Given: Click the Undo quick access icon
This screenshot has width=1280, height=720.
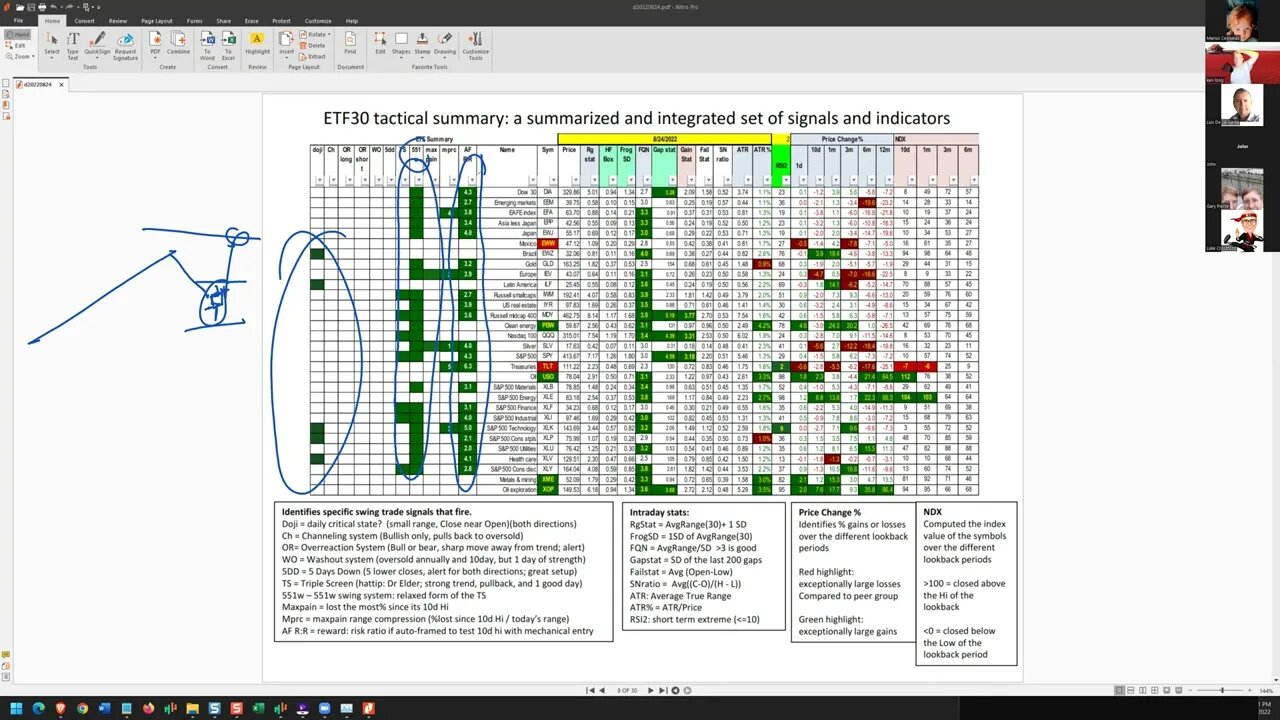Looking at the screenshot, I should [x=52, y=6].
